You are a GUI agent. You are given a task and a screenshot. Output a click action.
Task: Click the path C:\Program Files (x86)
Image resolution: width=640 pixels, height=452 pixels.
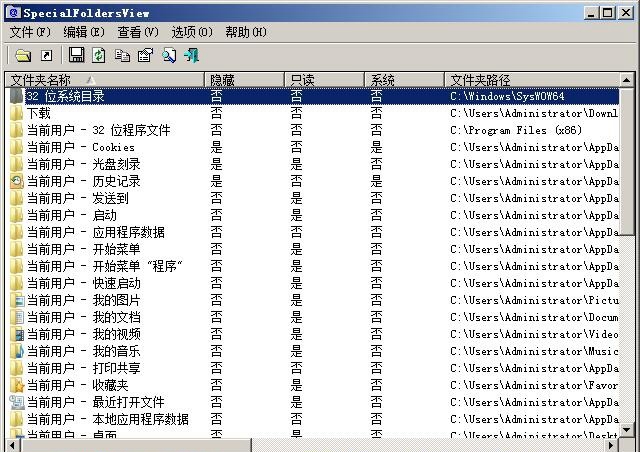[x=516, y=130]
